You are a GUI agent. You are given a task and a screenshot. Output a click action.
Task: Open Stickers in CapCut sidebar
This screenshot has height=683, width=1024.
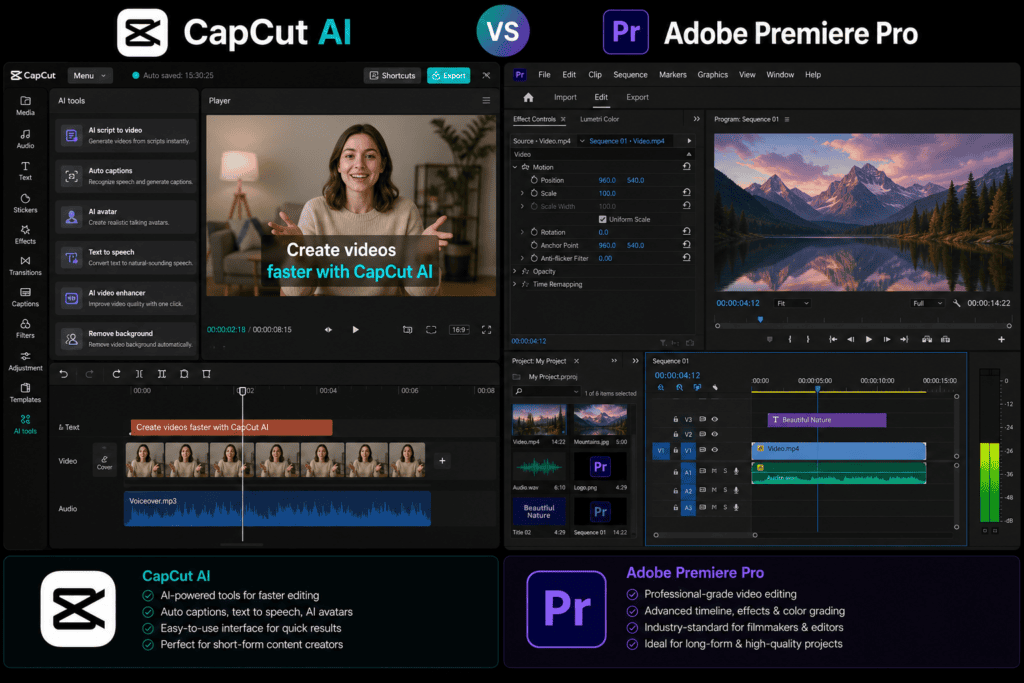click(x=25, y=203)
